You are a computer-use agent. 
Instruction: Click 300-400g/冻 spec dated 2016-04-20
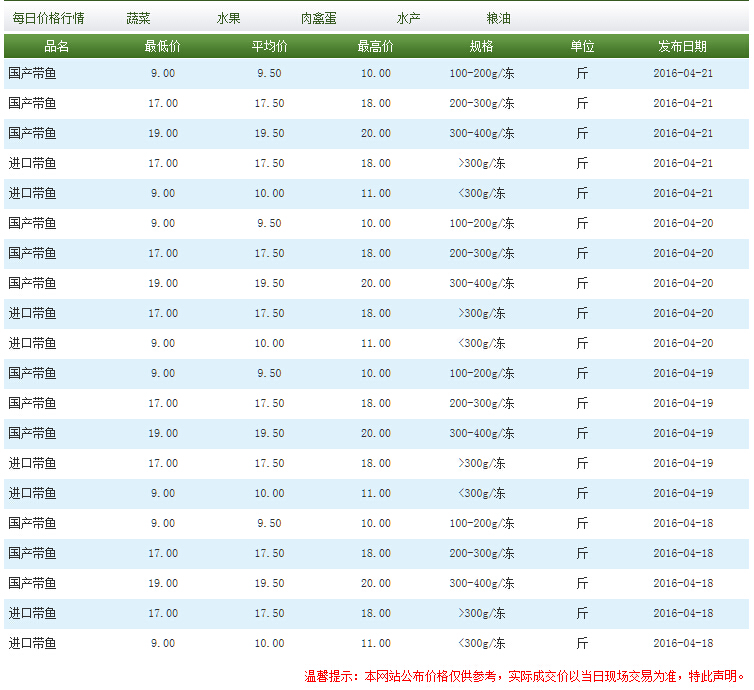pyautogui.click(x=482, y=283)
